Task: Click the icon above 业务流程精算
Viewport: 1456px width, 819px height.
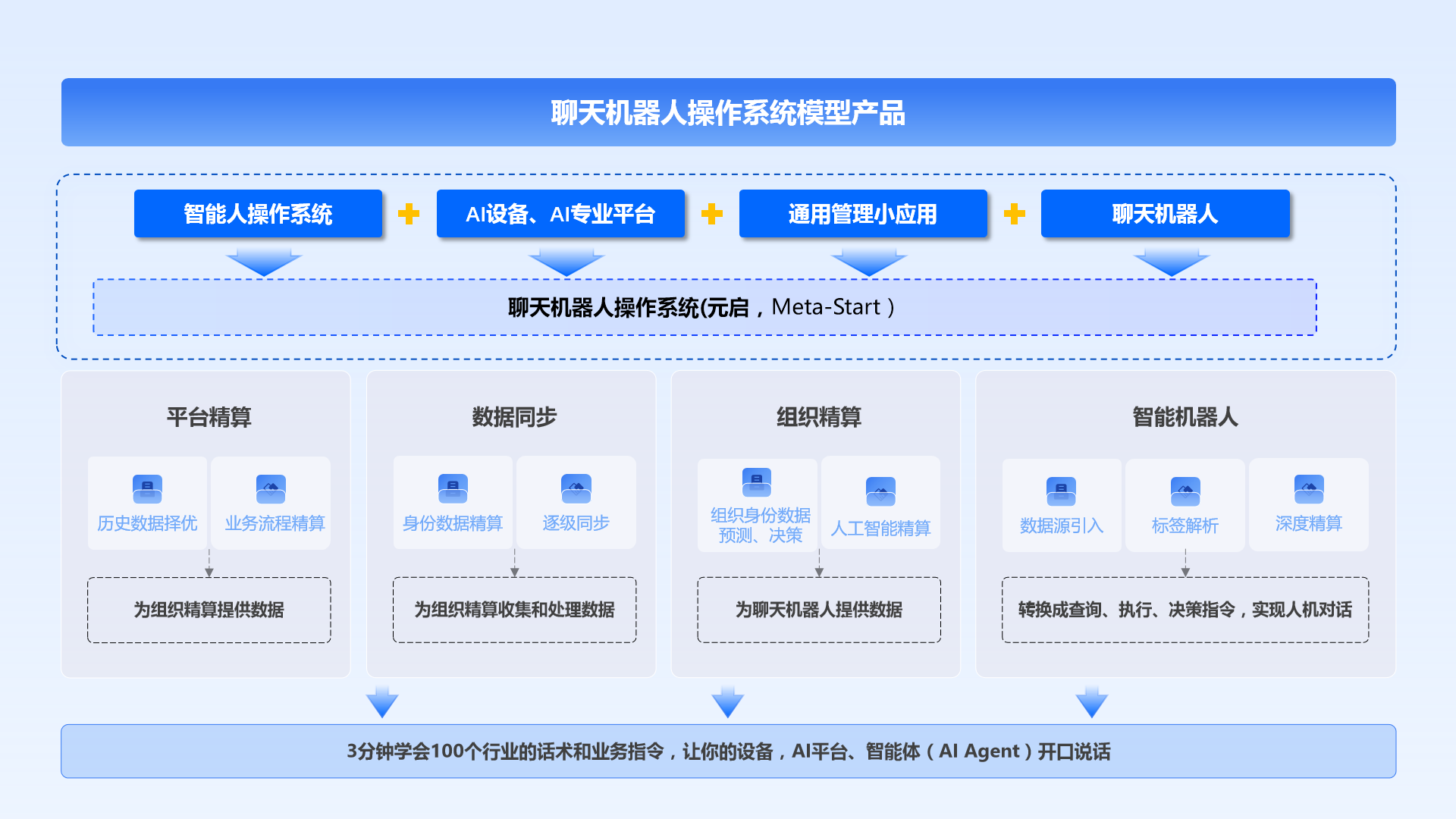Action: [271, 489]
